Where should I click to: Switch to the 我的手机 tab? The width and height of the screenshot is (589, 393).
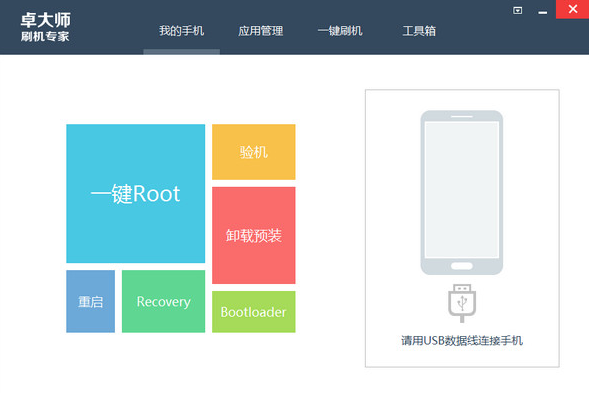tap(181, 31)
